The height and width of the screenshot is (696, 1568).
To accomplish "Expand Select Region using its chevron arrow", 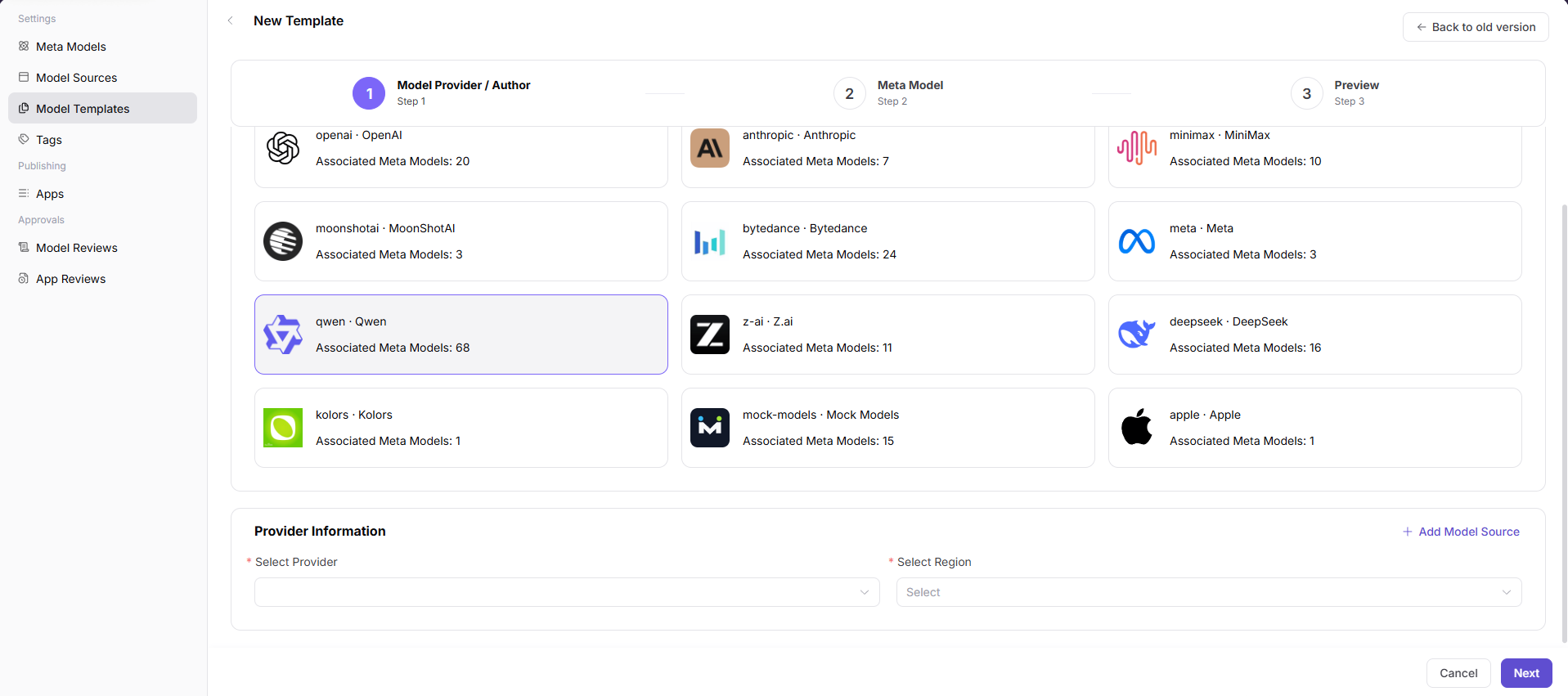I will pos(1507,592).
